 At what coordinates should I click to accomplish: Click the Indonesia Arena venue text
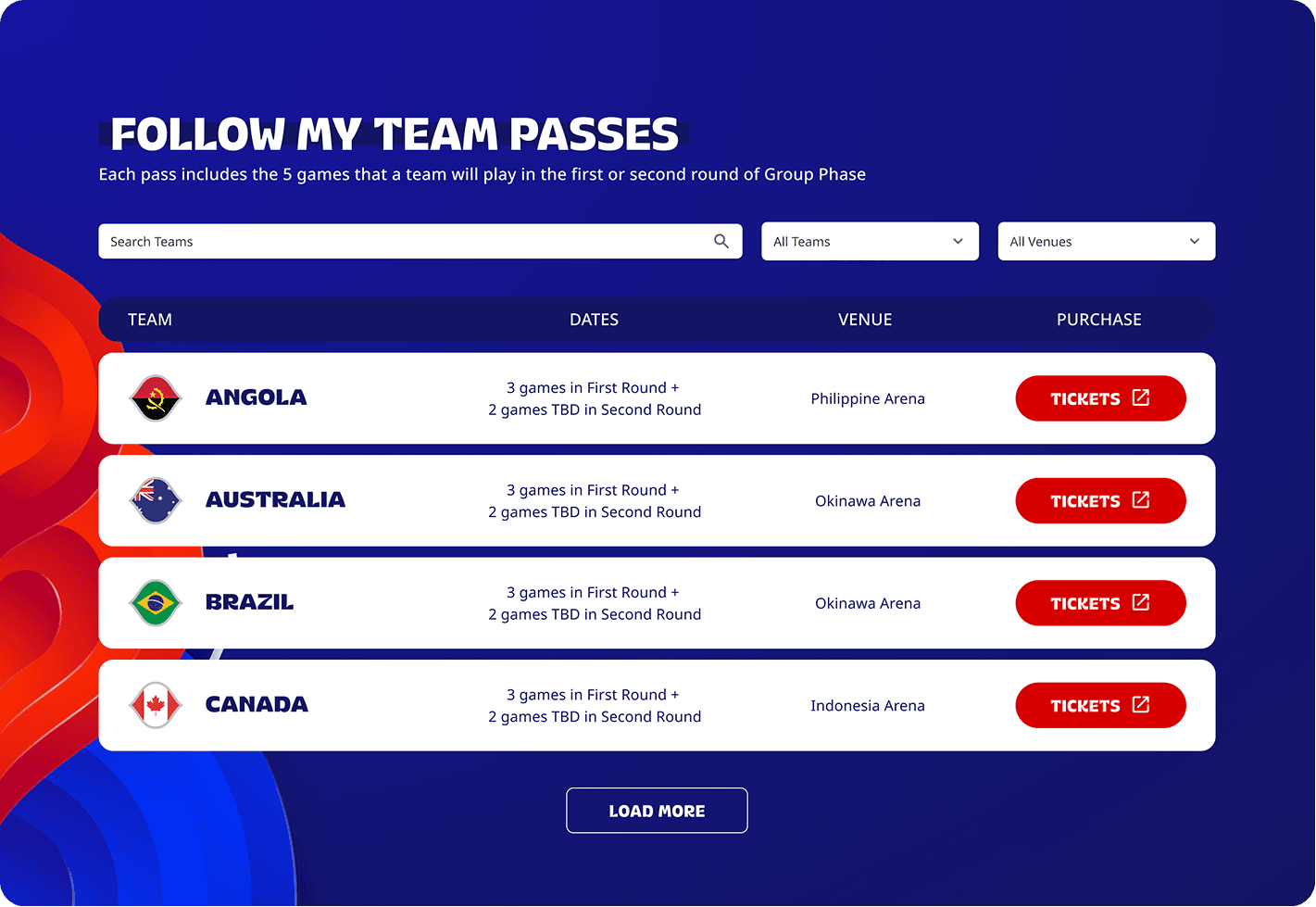(867, 705)
